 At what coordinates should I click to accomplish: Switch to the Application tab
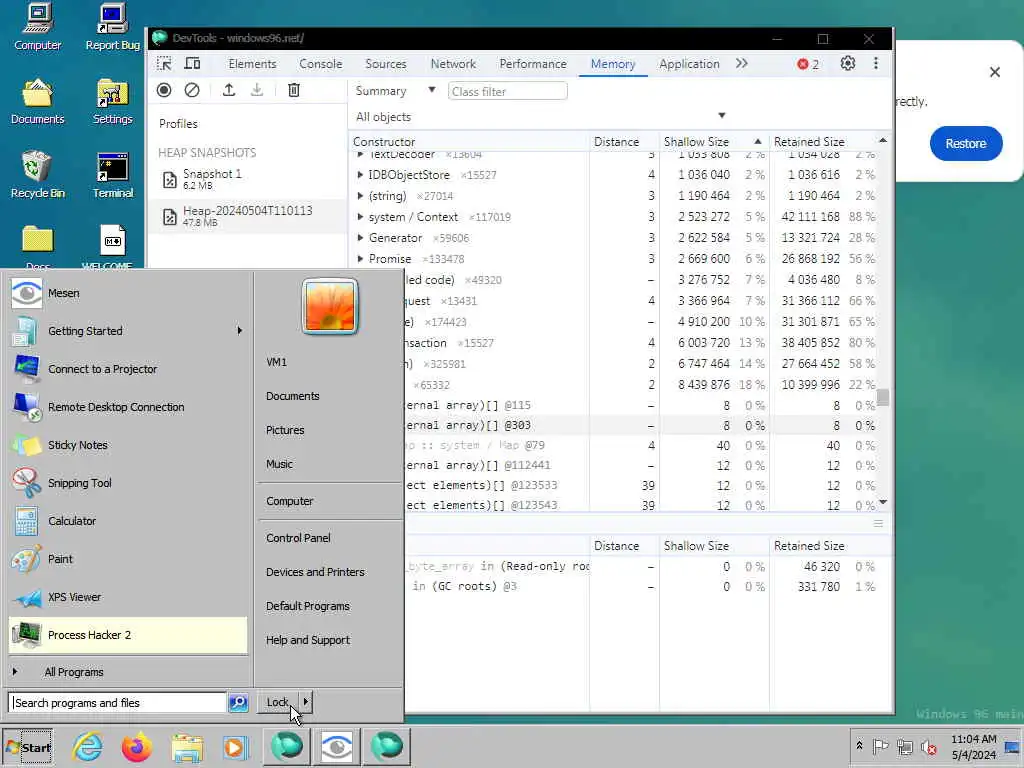tap(689, 63)
